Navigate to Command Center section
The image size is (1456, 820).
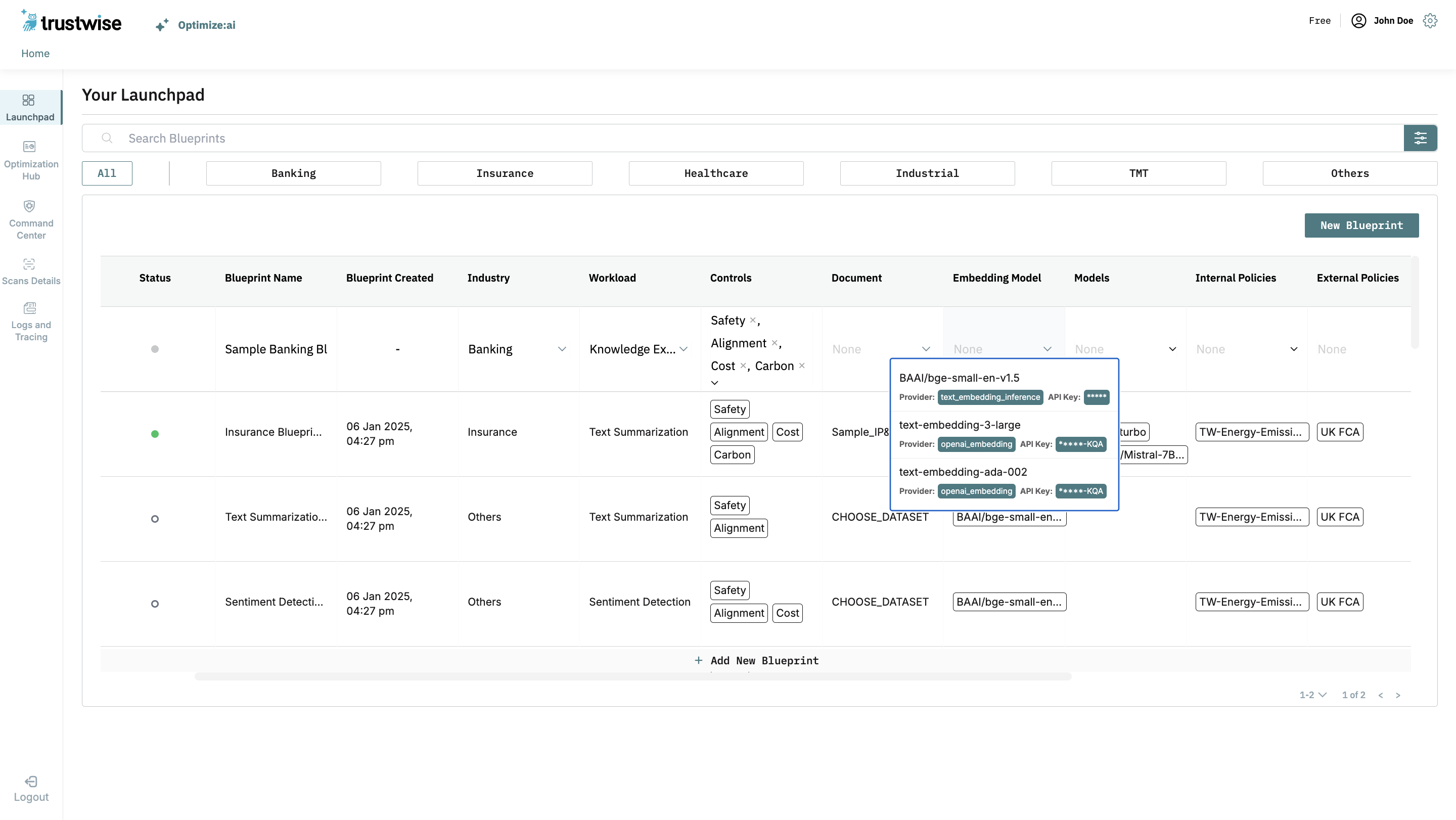30,219
